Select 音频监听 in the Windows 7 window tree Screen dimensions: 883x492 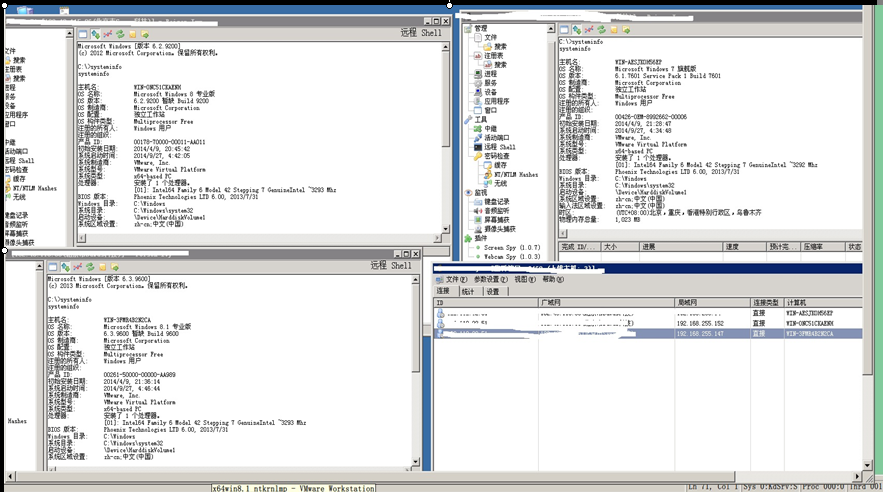(497, 211)
